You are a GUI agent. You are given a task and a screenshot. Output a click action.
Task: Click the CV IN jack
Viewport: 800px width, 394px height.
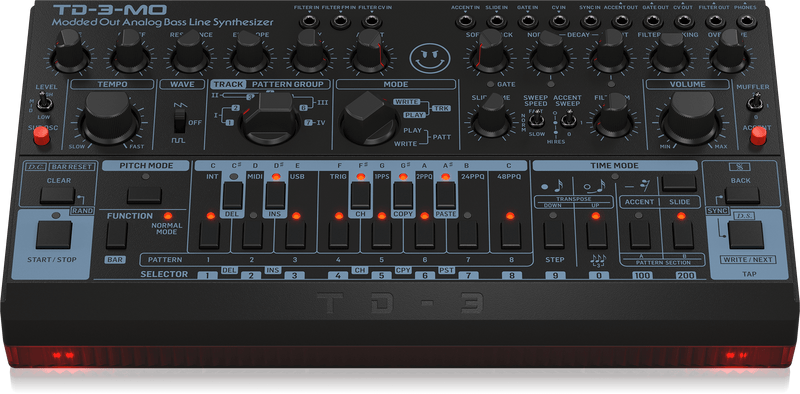559,21
